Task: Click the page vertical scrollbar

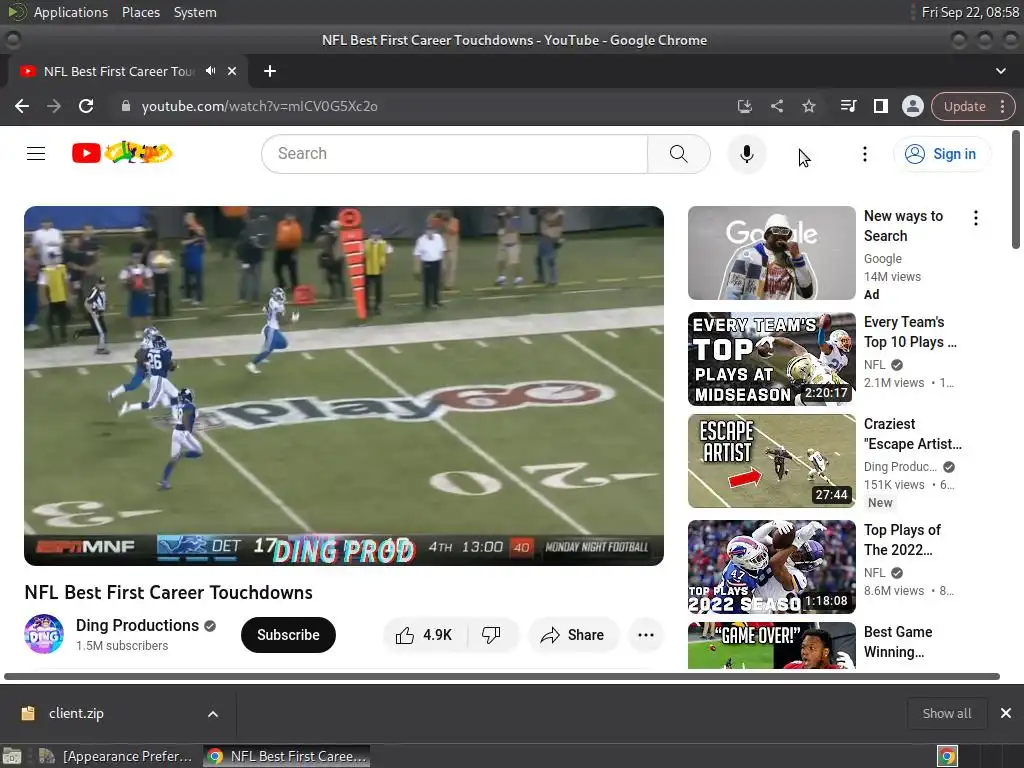Action: tap(1016, 189)
